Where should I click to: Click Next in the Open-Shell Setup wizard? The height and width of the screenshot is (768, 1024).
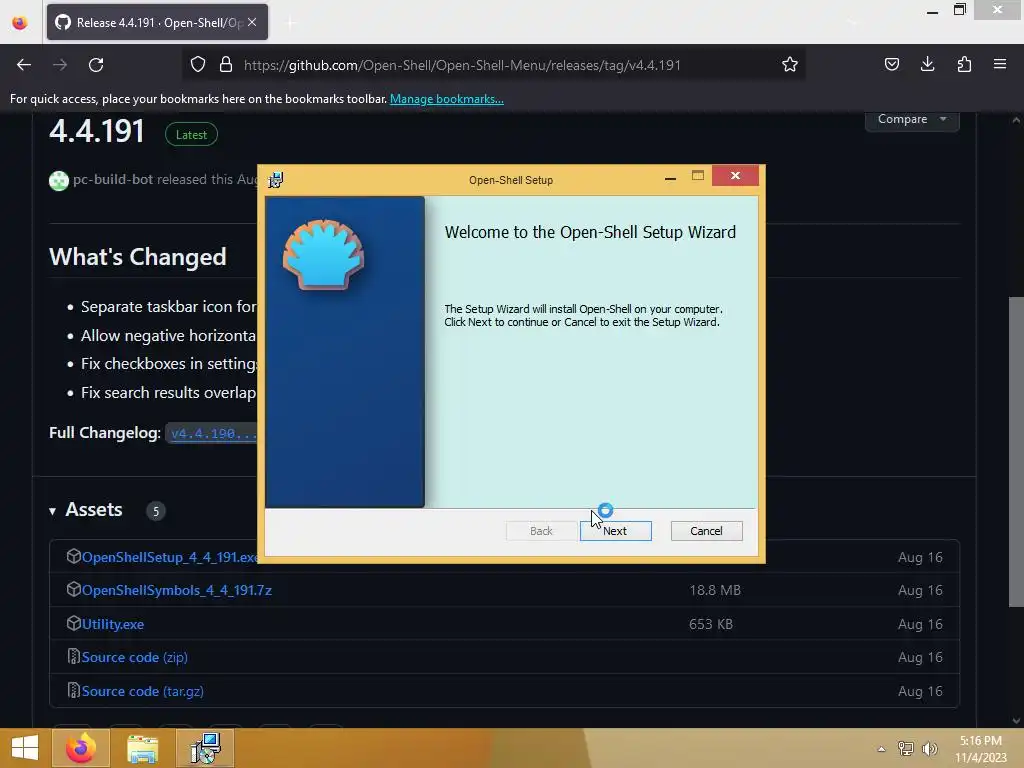pyautogui.click(x=615, y=531)
